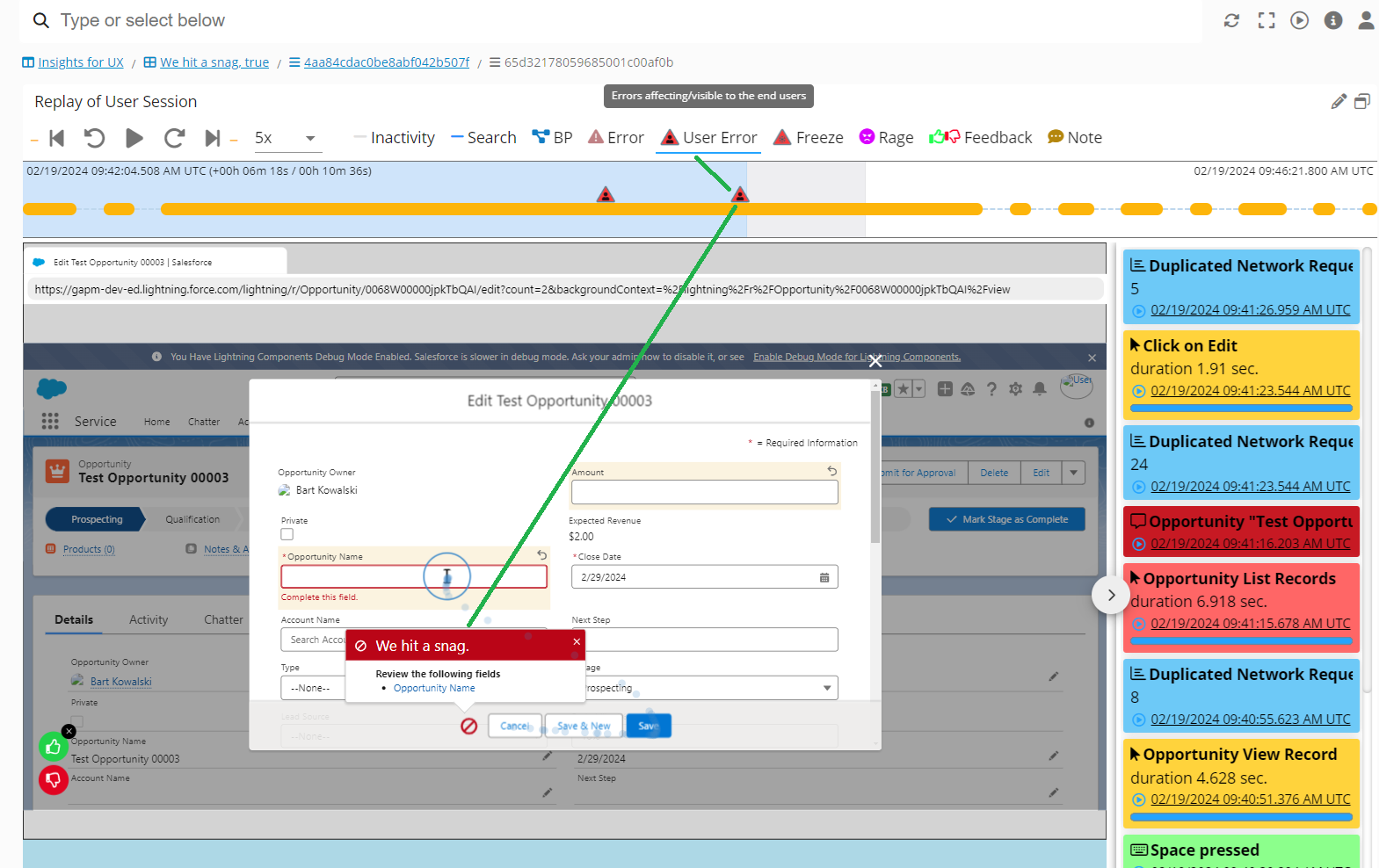Click the thumbs up feedback button

53,747
